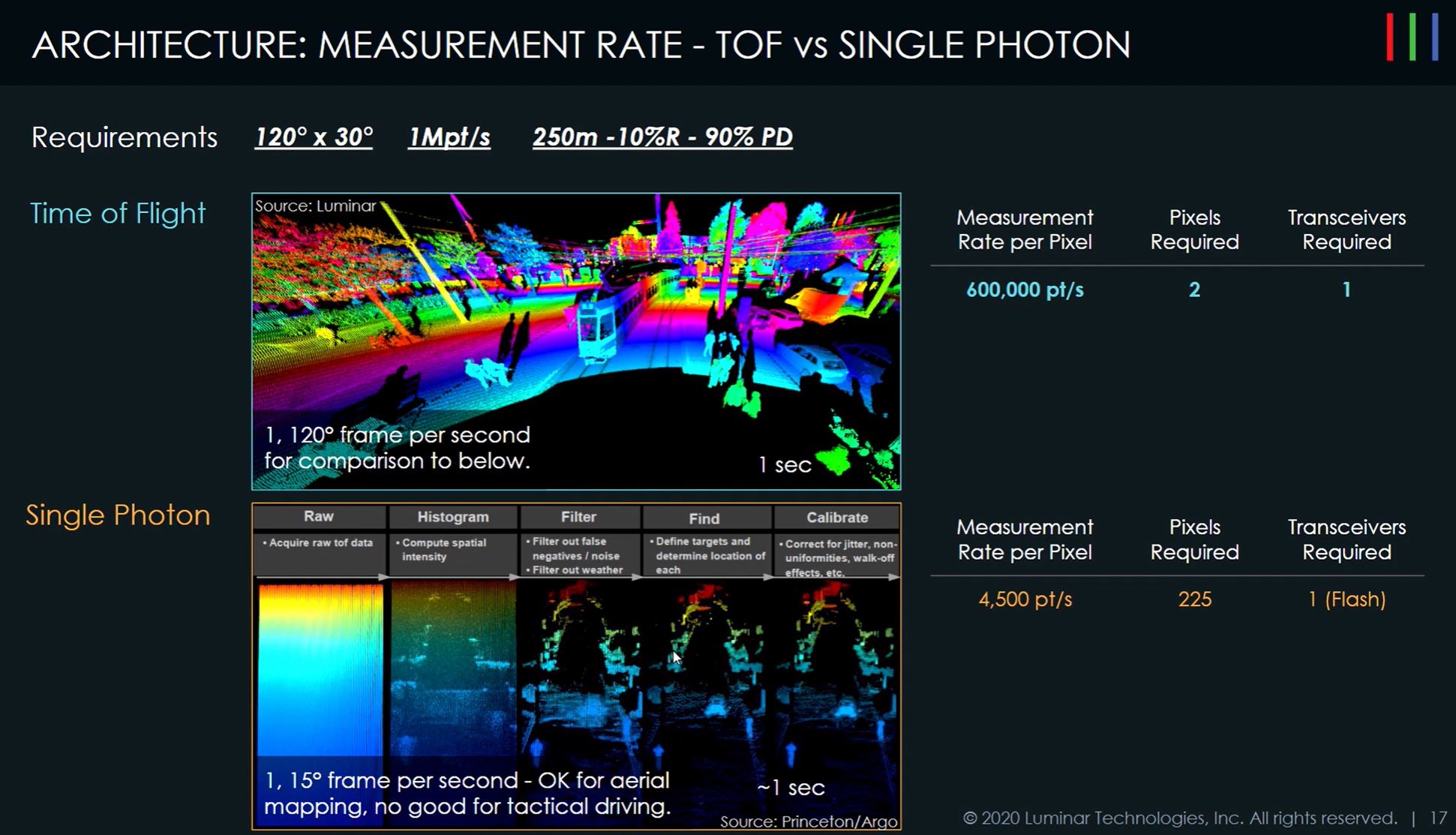Select the Histogram pipeline stage header
The height and width of the screenshot is (835, 1456).
click(x=452, y=516)
